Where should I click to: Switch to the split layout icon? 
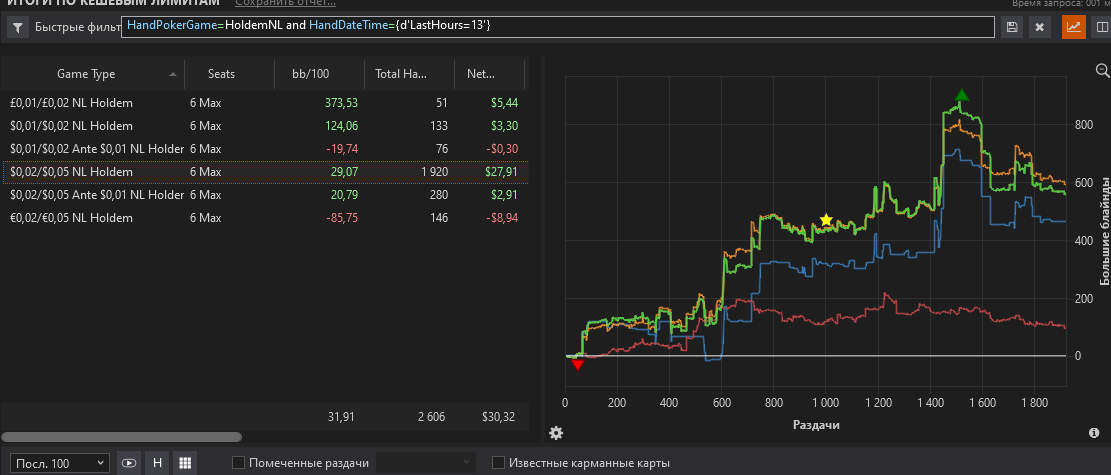1102,27
